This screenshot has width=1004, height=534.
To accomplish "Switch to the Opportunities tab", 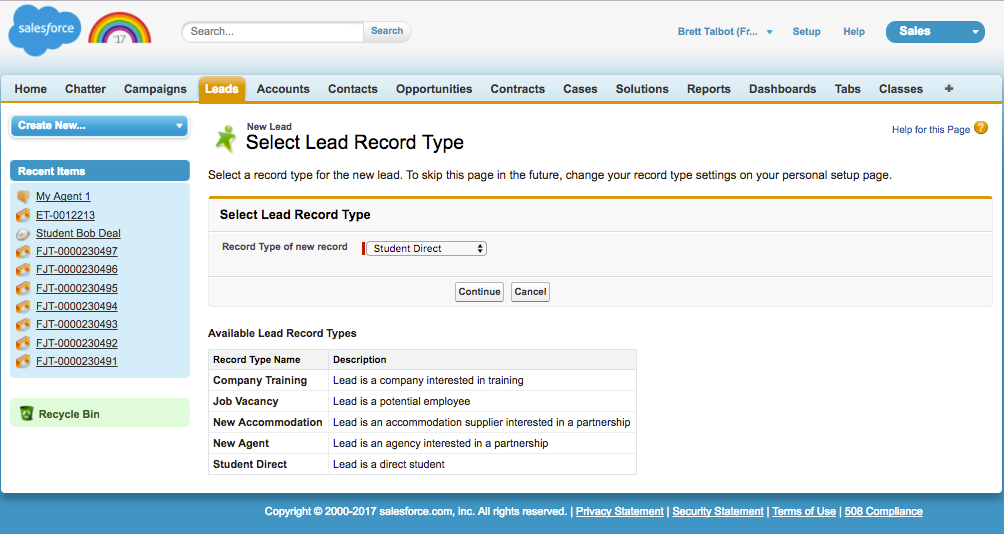I will coord(433,89).
